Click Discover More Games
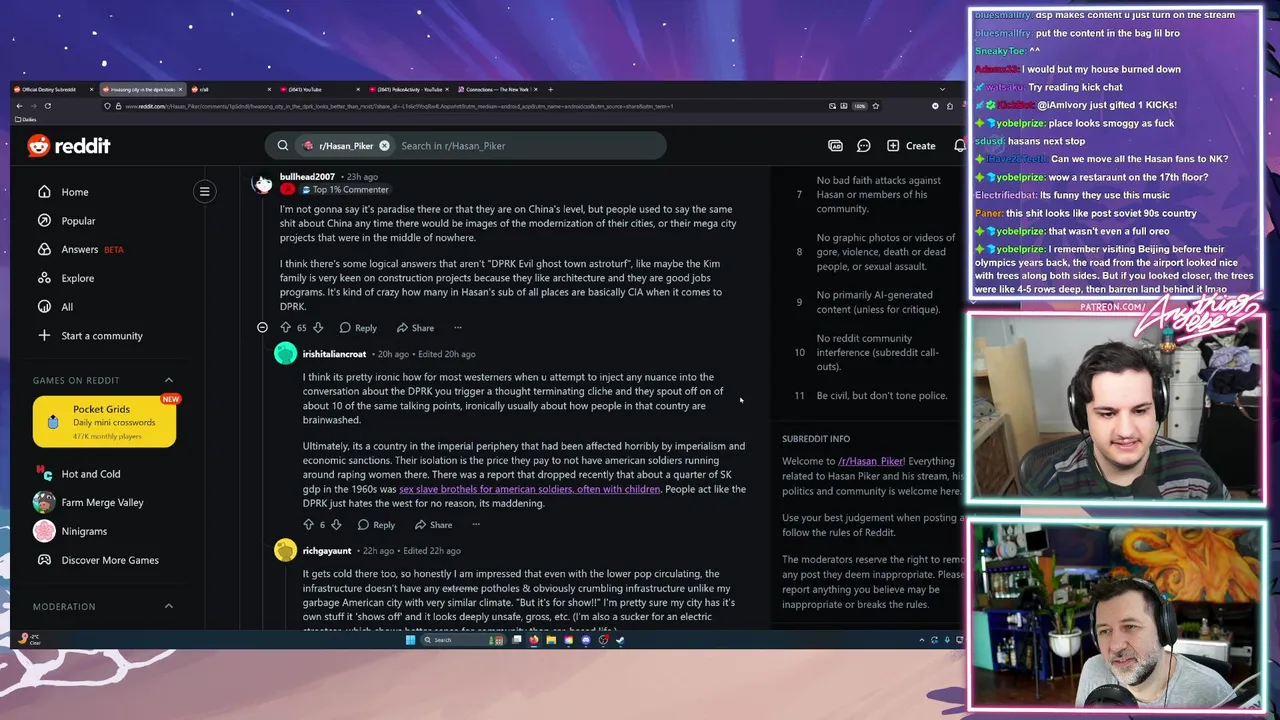 point(110,560)
